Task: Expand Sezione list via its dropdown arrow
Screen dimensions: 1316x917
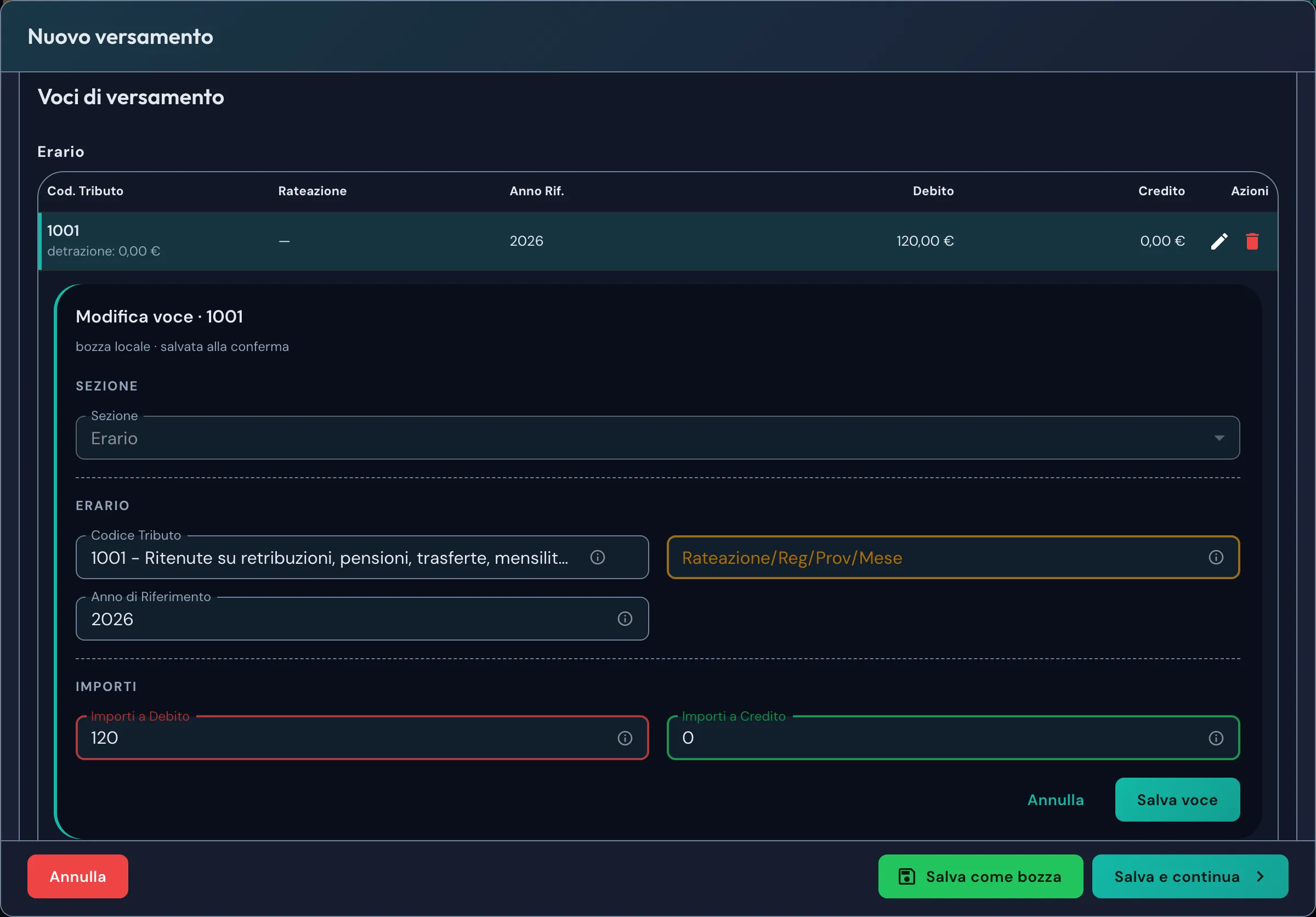Action: (x=1219, y=438)
